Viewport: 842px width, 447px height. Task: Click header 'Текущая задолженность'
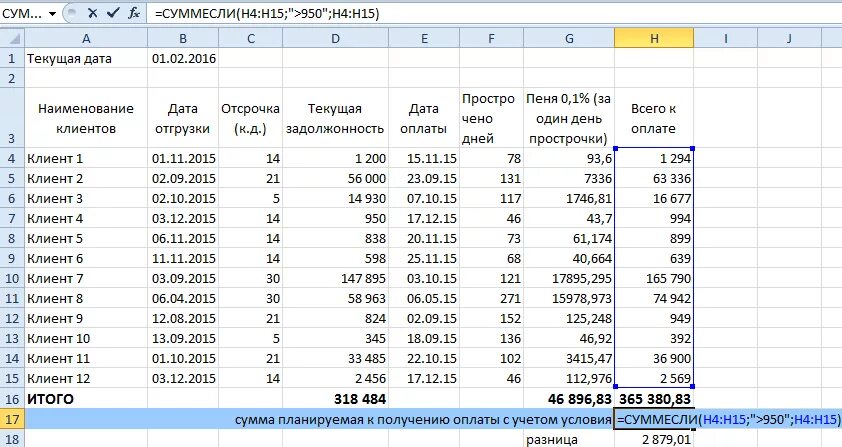tap(336, 118)
